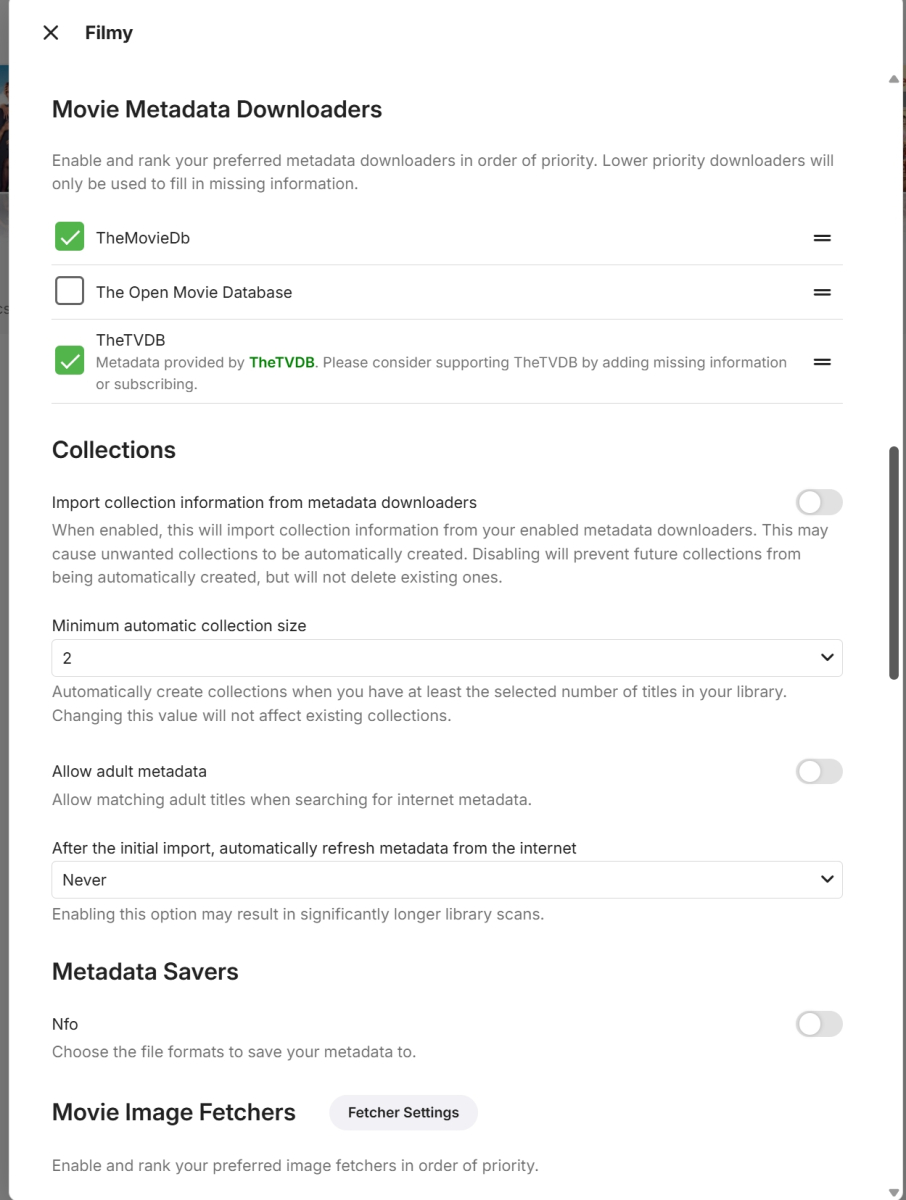Viewport: 906px width, 1200px height.
Task: Follow the green TheTVDB link
Action: point(282,362)
